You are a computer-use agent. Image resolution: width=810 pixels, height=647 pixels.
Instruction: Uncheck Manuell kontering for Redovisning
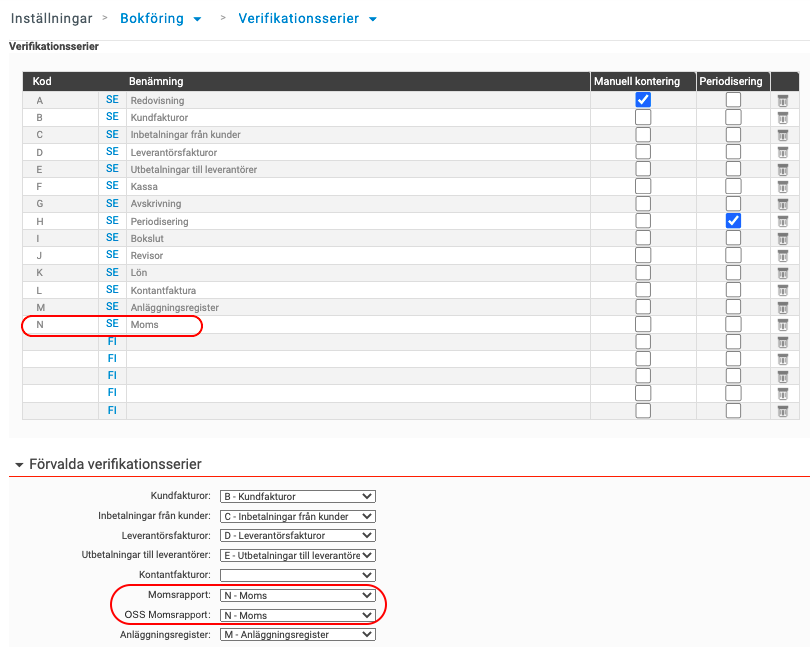tap(643, 100)
